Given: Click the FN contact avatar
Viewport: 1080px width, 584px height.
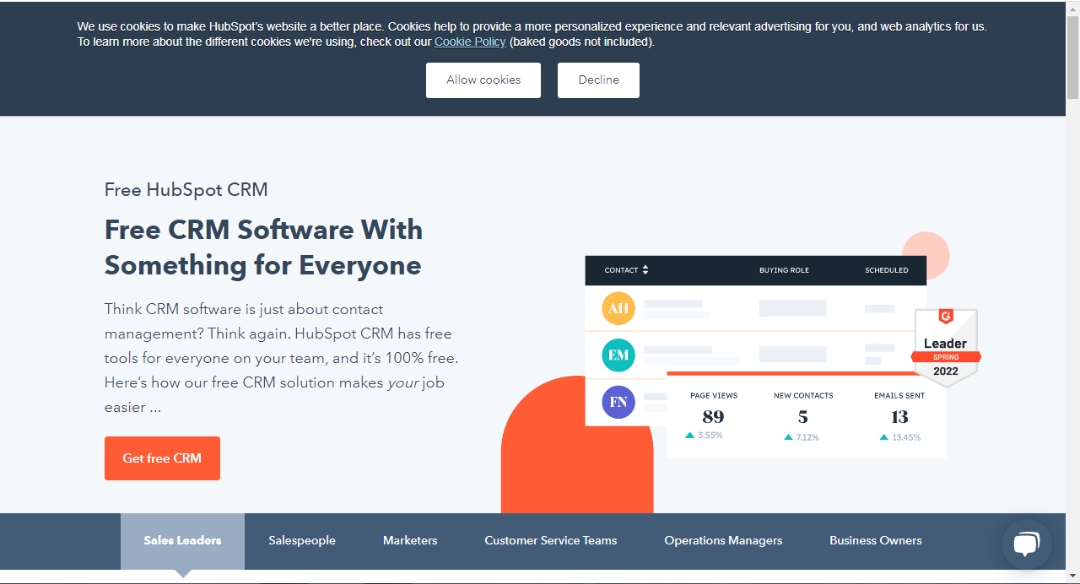Looking at the screenshot, I should point(618,402).
